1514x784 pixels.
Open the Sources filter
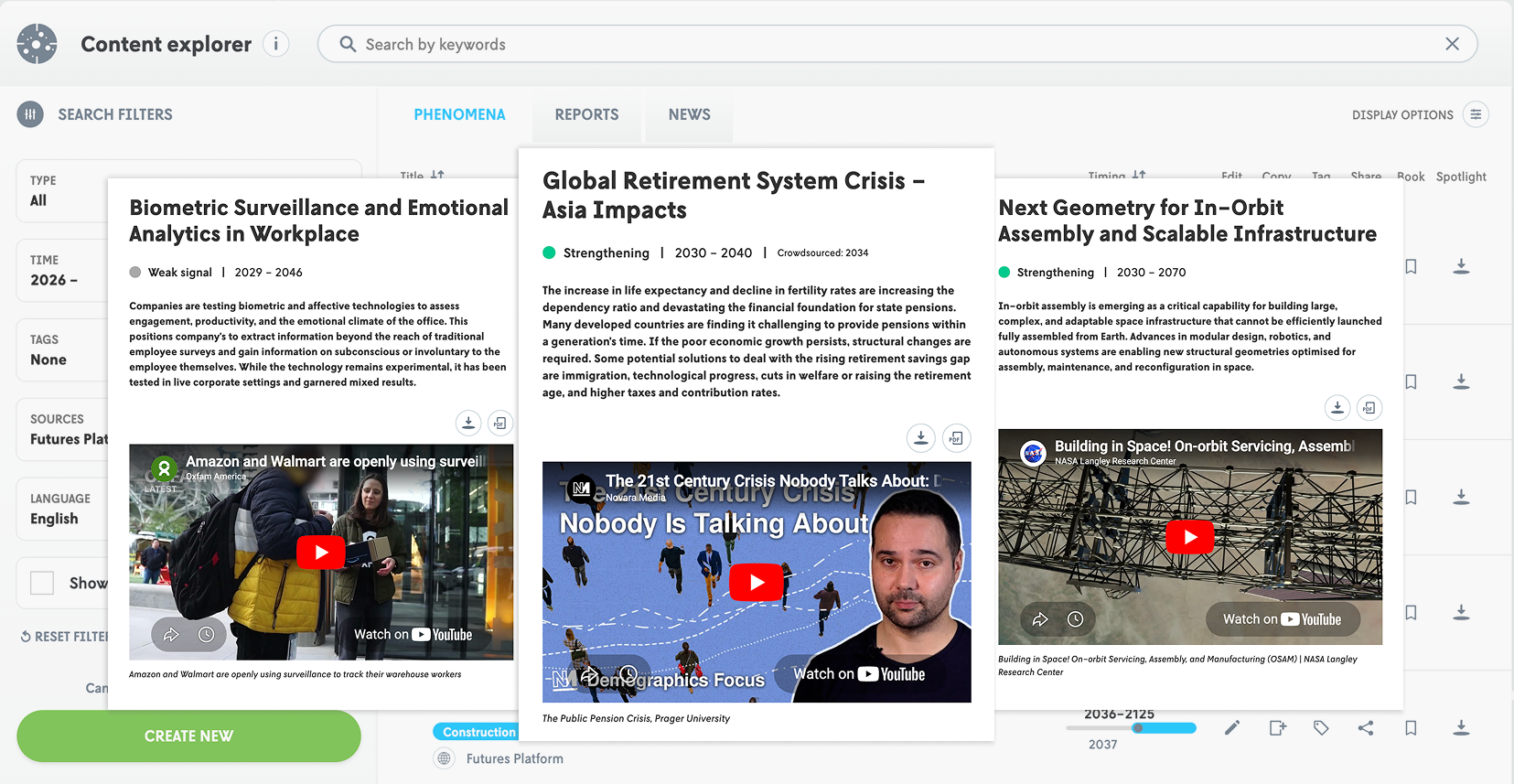coord(62,429)
